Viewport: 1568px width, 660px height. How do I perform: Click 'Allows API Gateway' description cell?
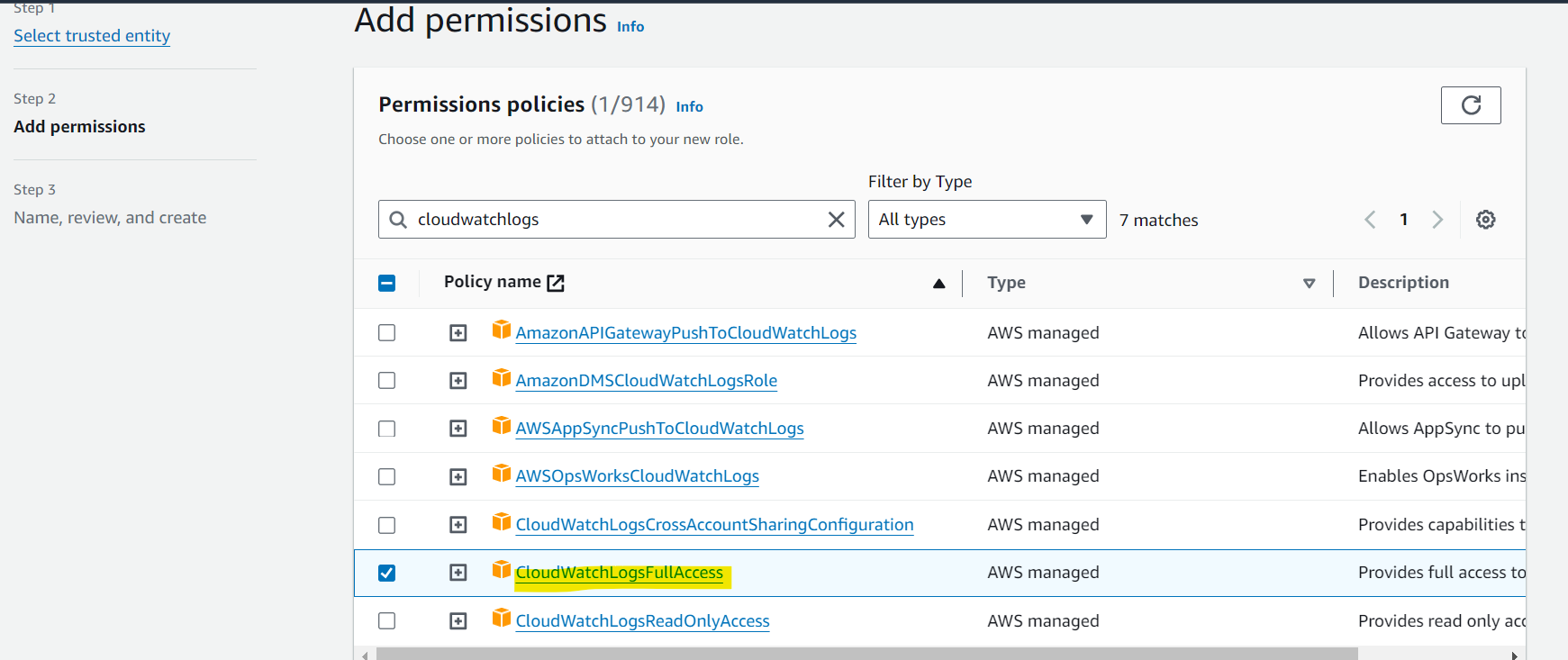1442,333
